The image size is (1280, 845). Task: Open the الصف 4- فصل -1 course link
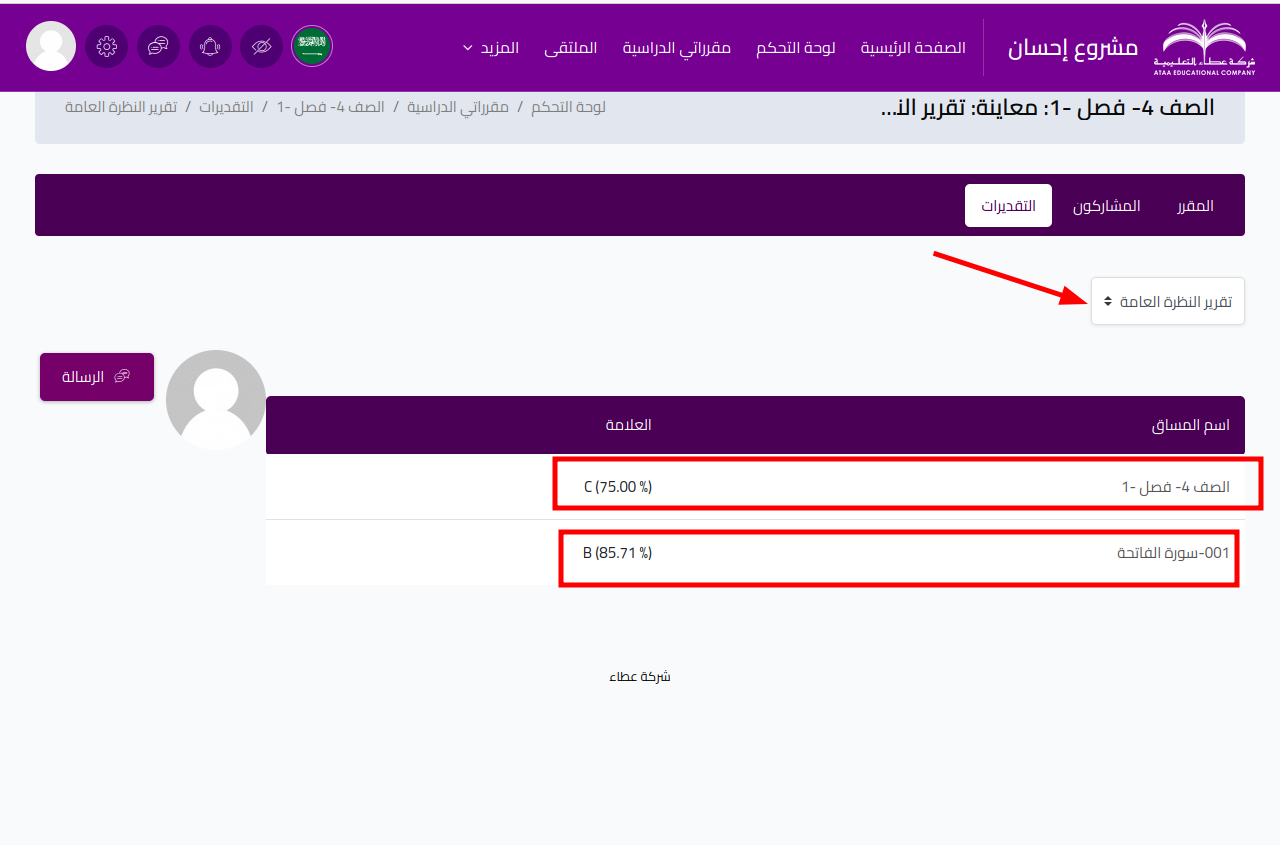click(x=1175, y=487)
